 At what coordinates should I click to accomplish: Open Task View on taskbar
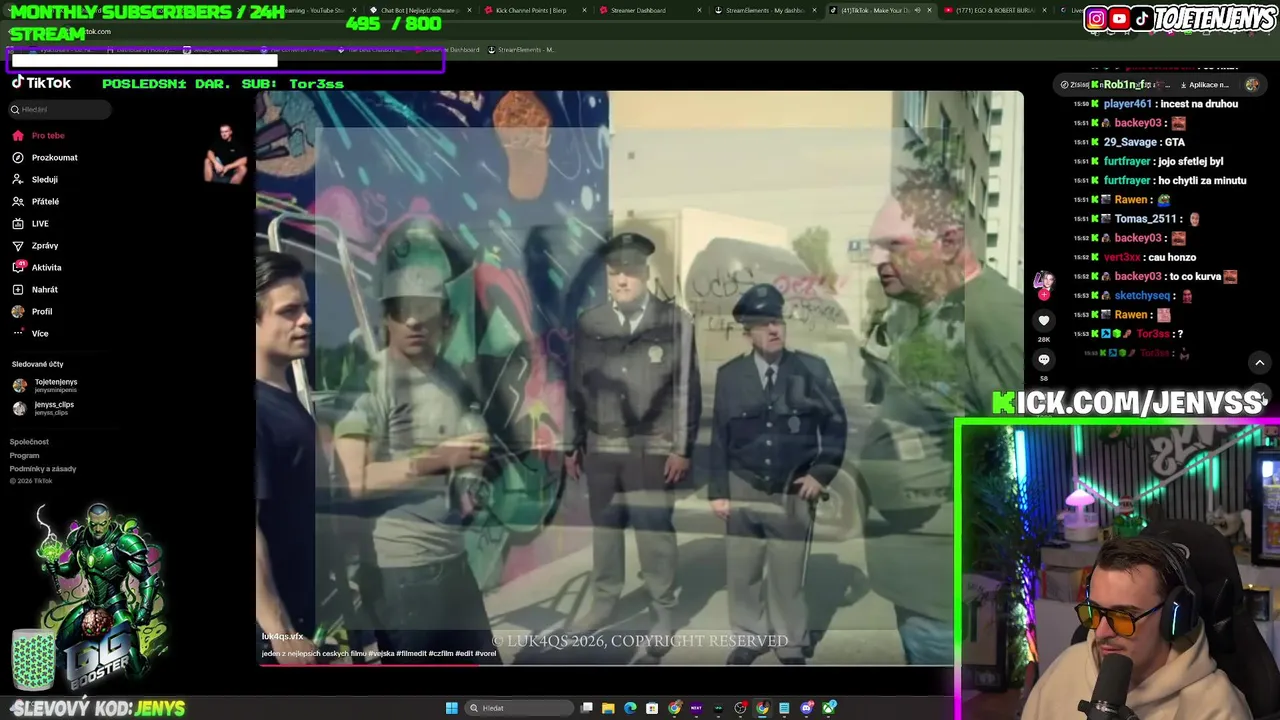pos(587,708)
